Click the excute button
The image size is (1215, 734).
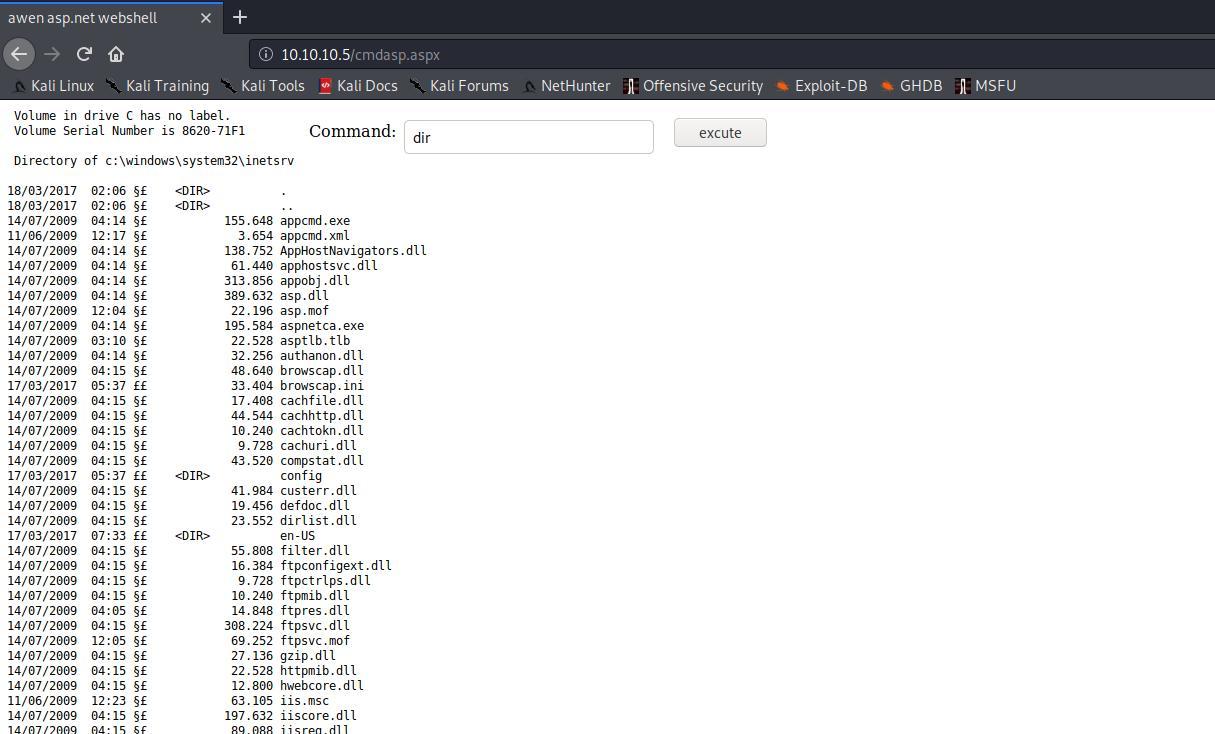pyautogui.click(x=720, y=133)
